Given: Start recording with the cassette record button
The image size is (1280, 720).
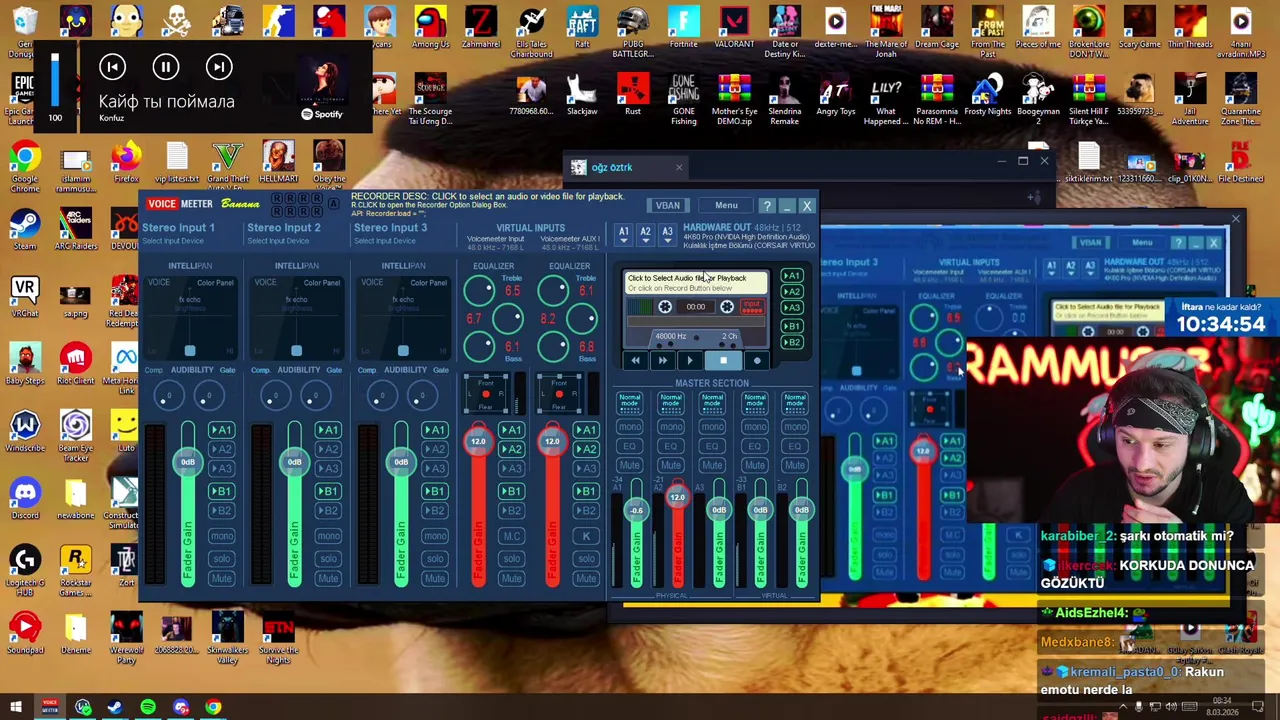Looking at the screenshot, I should point(757,361).
